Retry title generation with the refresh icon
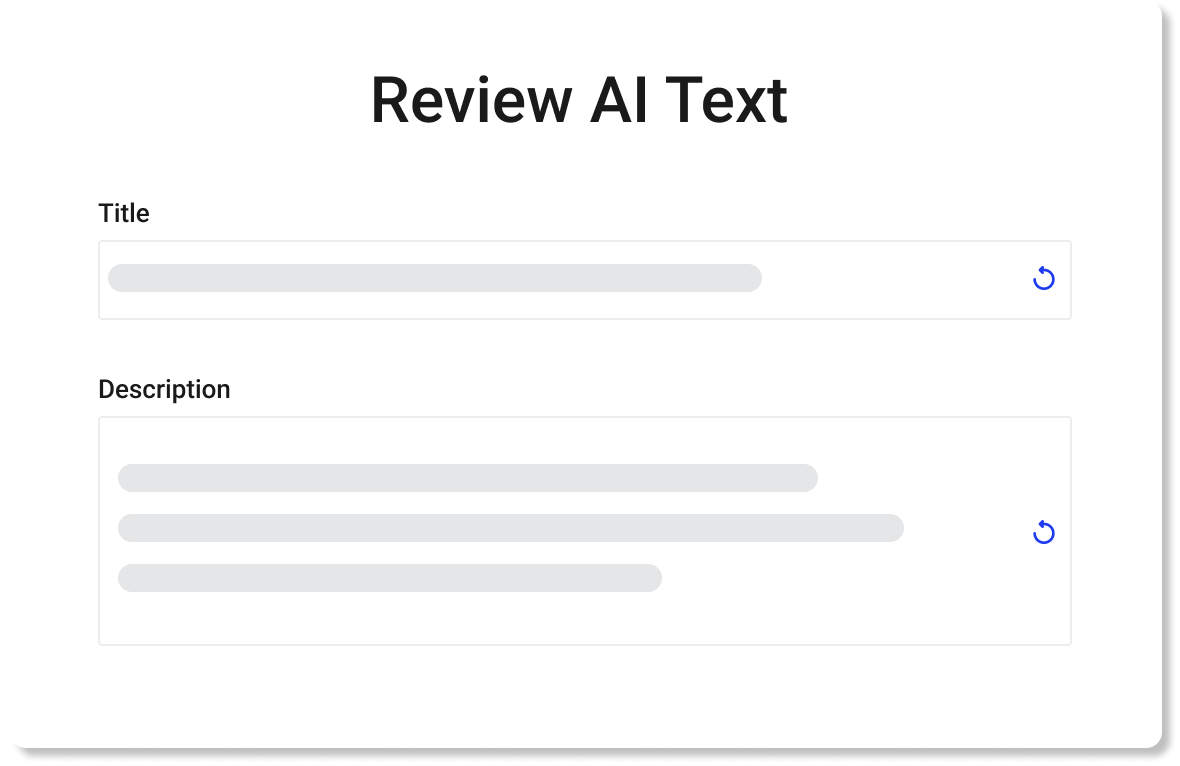Viewport: 1180px width, 766px height. 1043,279
